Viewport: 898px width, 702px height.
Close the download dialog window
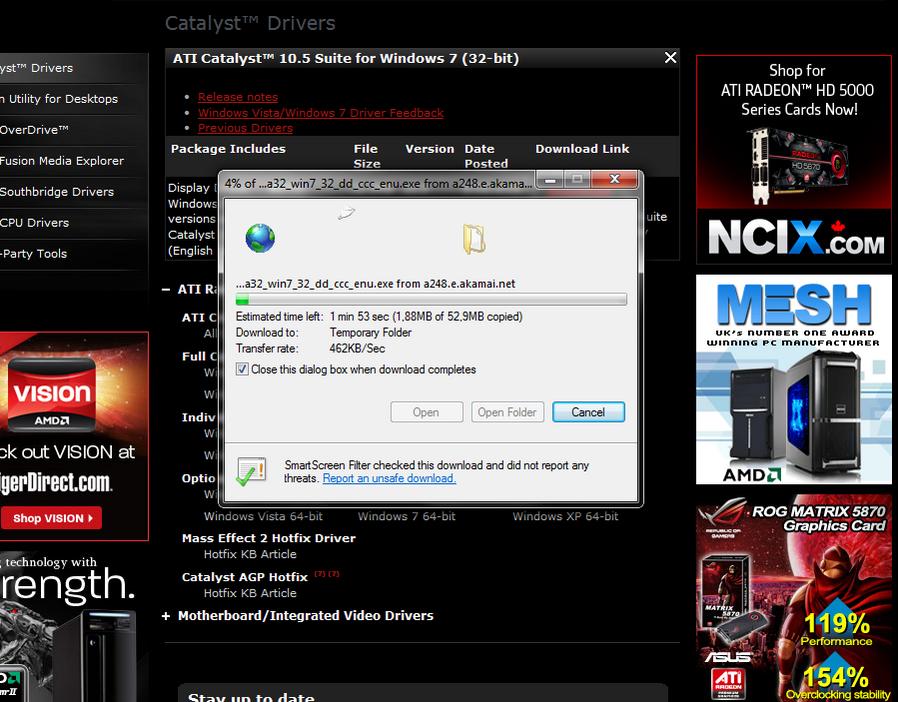[615, 179]
